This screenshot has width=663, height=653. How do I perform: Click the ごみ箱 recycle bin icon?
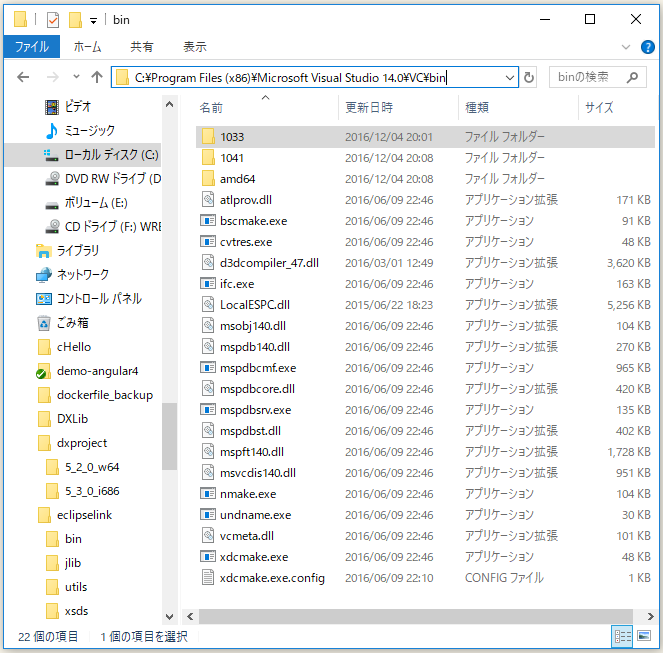[x=44, y=323]
